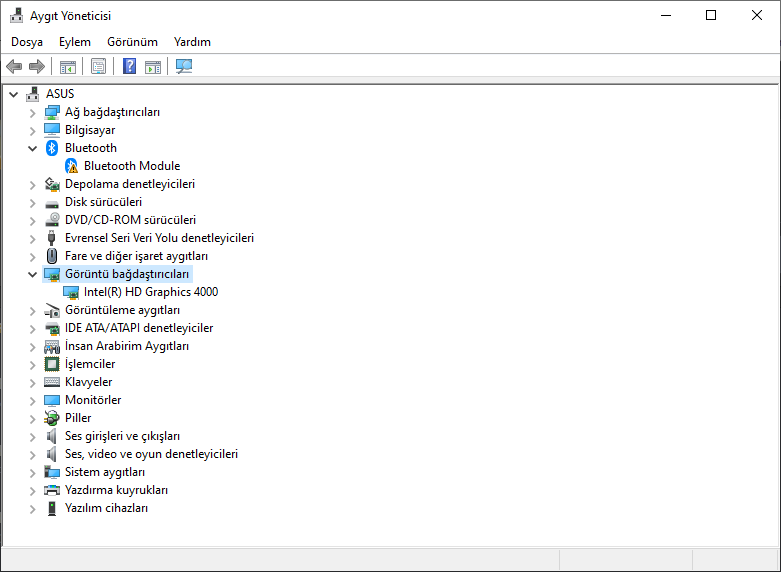781x572 pixels.
Task: Click the Yazılım cihazları icon
Action: click(52, 508)
